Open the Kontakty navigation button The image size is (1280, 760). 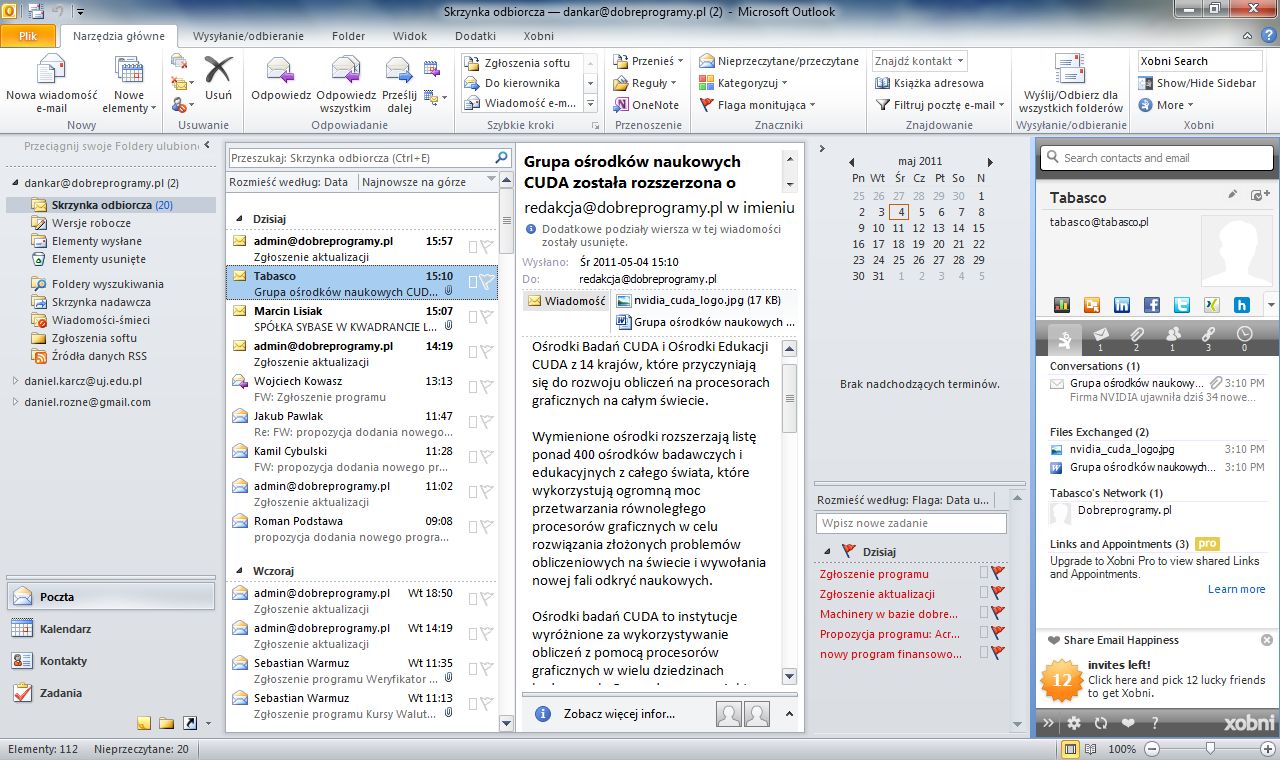(110, 661)
